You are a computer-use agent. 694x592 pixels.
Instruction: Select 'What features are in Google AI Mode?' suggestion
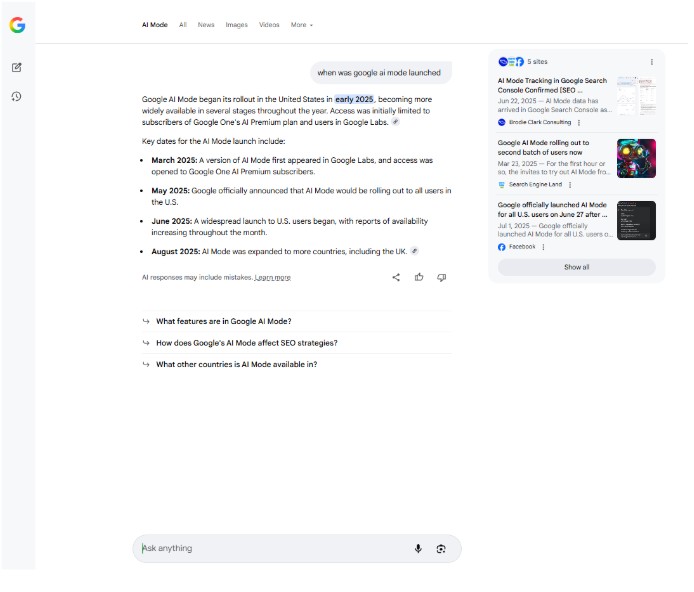pyautogui.click(x=223, y=321)
